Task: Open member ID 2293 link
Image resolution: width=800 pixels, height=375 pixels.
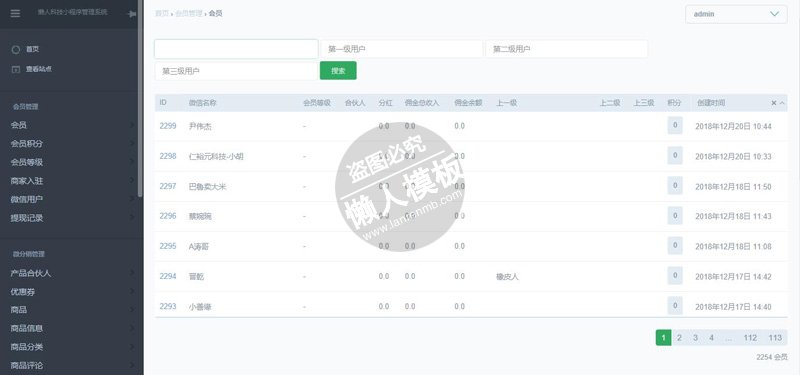Action: pyautogui.click(x=168, y=306)
